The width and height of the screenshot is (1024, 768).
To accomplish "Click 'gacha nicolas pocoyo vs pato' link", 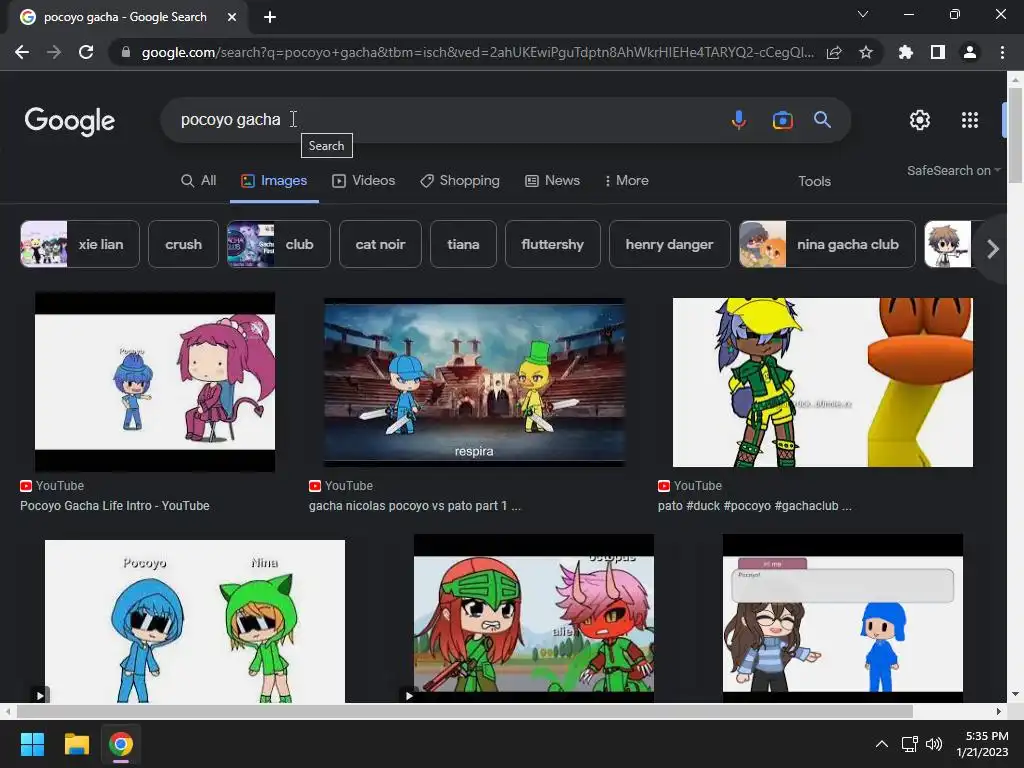I will tap(415, 505).
